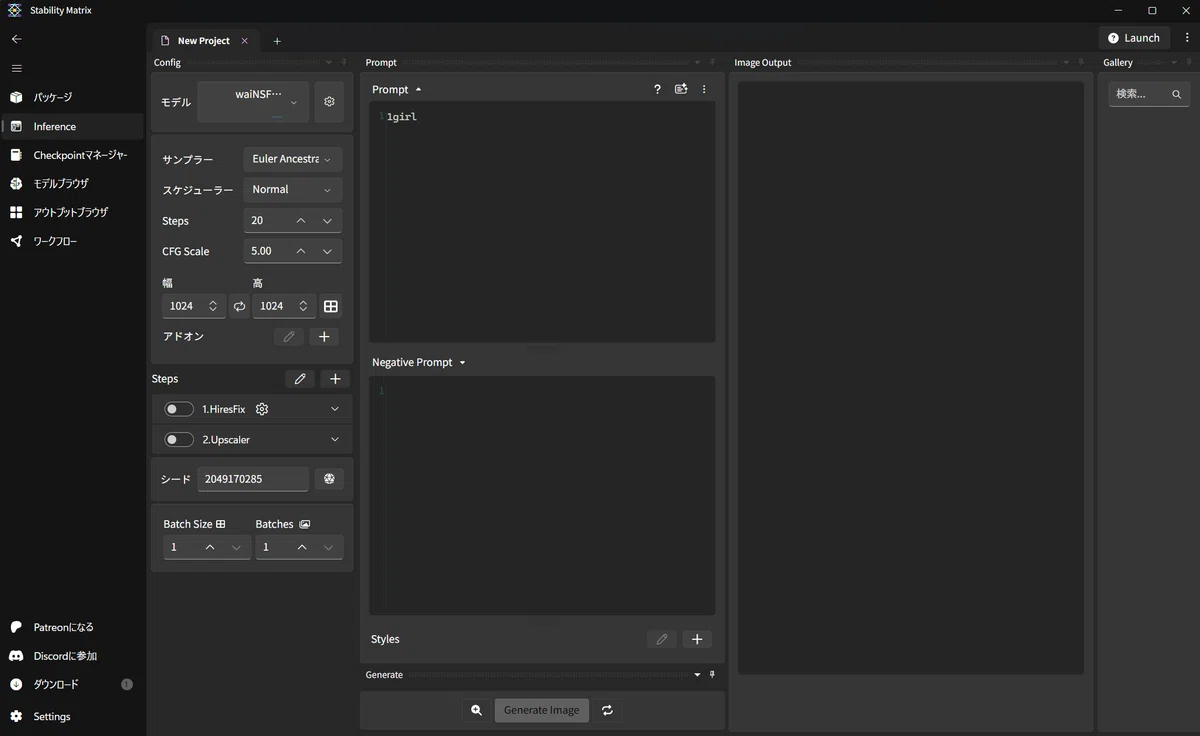
Task: Open the scheduler dropdown Normal
Action: (292, 189)
